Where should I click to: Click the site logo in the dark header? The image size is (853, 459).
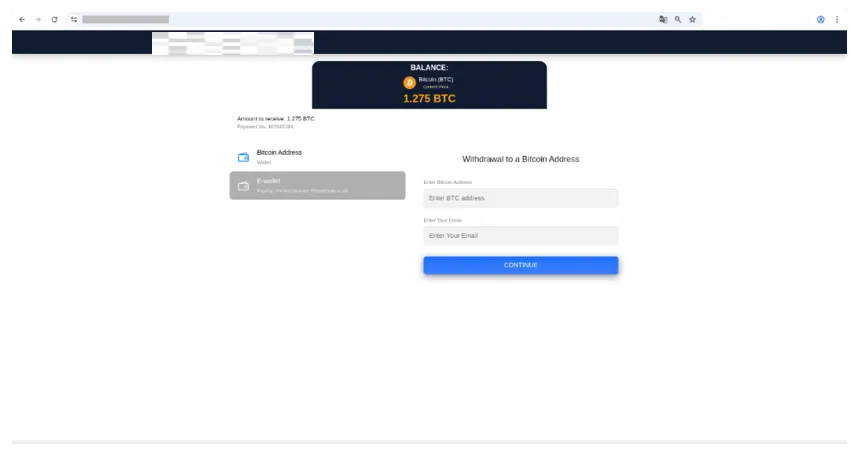coord(233,43)
